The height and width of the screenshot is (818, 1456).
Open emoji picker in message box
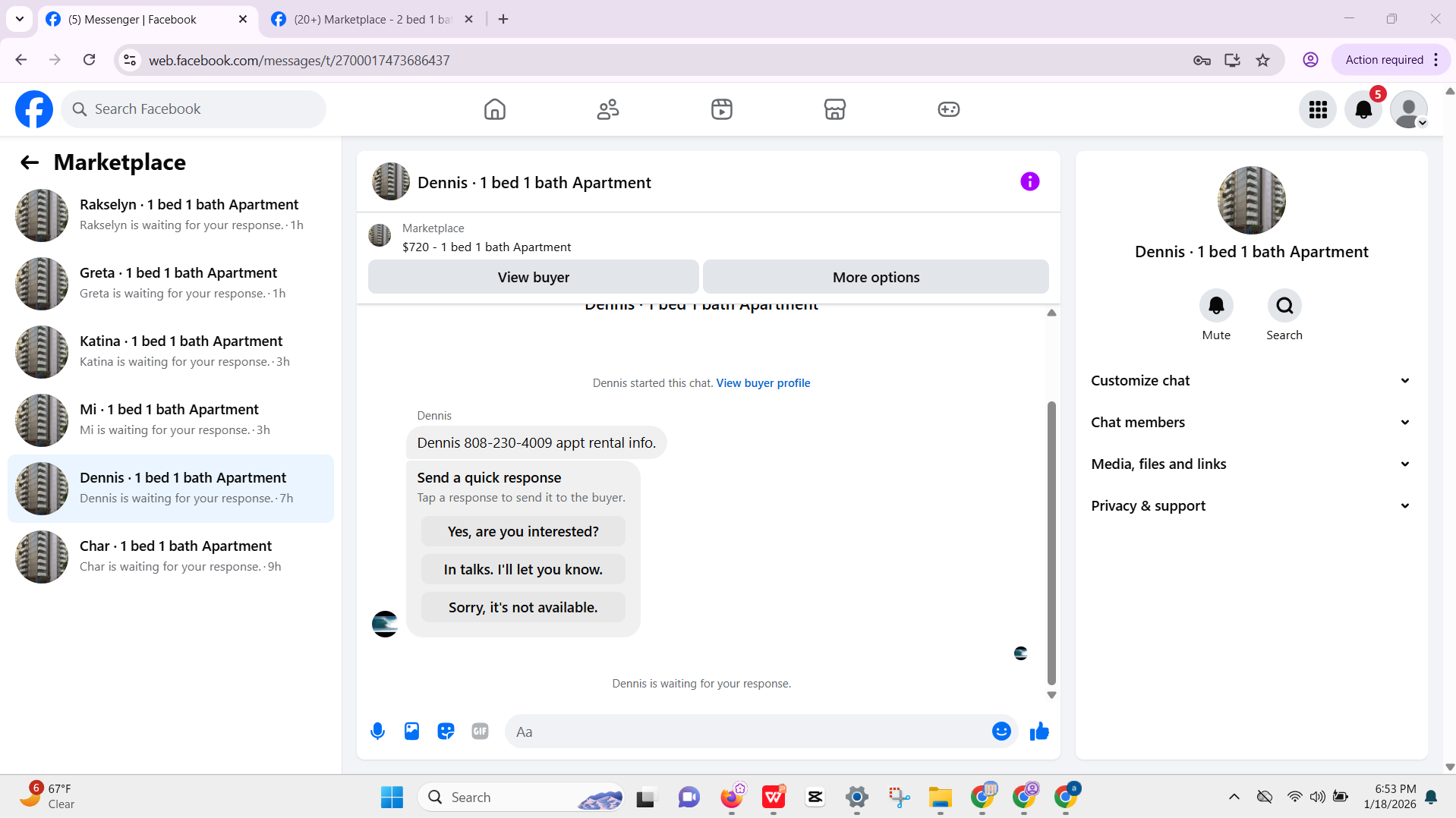pos(1001,731)
